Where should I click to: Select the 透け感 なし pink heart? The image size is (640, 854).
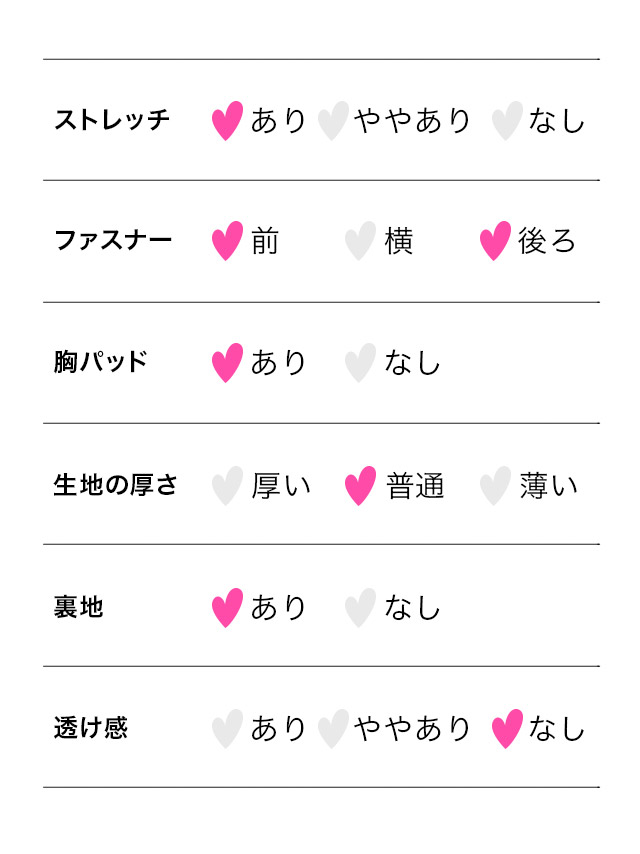click(x=508, y=729)
